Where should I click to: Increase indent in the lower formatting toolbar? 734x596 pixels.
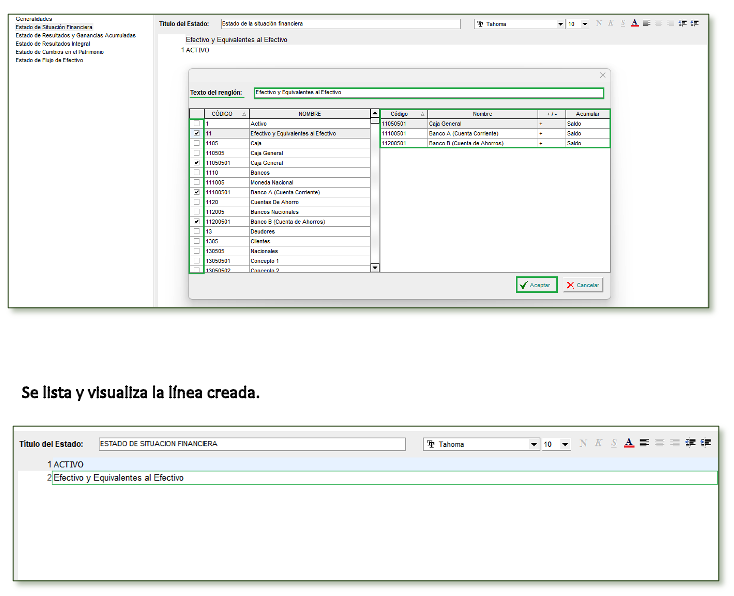[x=706, y=443]
